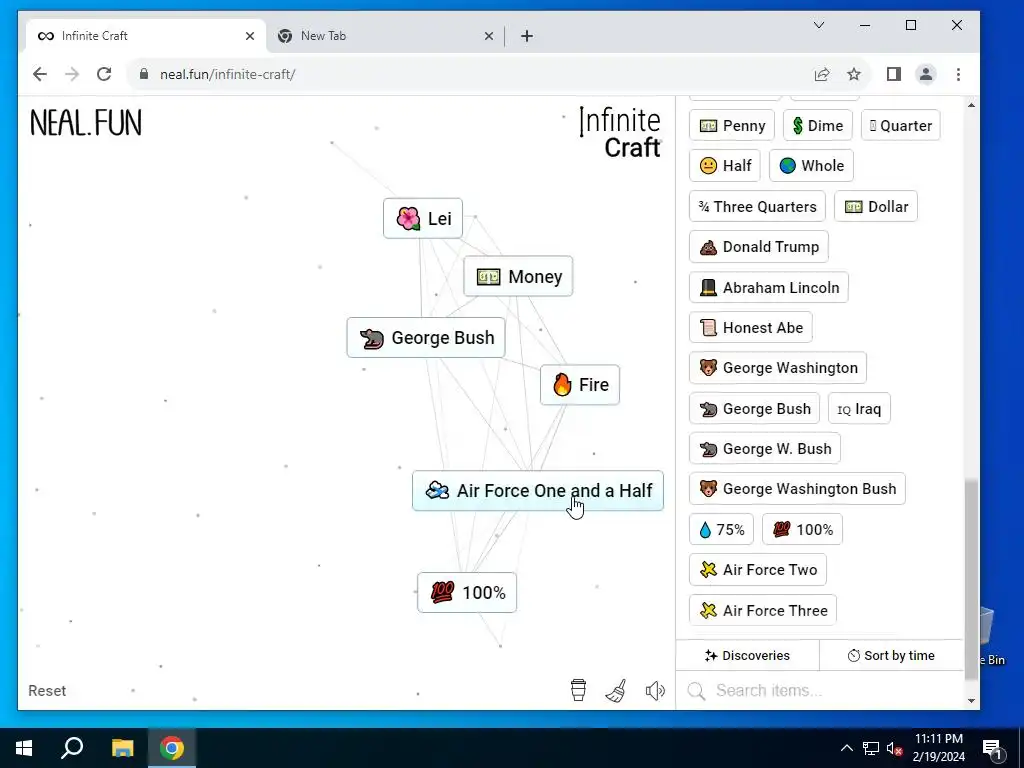Click the muted volume tray icon
This screenshot has height=768, width=1024.
click(x=895, y=748)
